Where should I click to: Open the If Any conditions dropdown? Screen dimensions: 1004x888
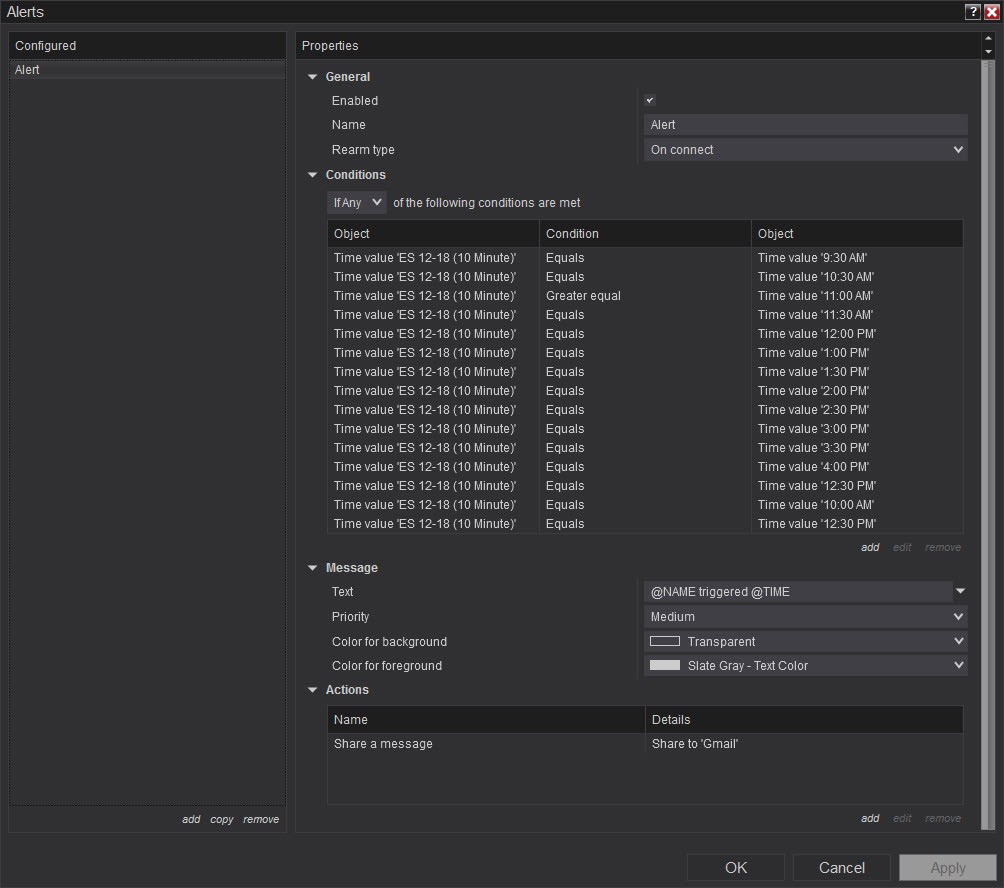pyautogui.click(x=356, y=203)
